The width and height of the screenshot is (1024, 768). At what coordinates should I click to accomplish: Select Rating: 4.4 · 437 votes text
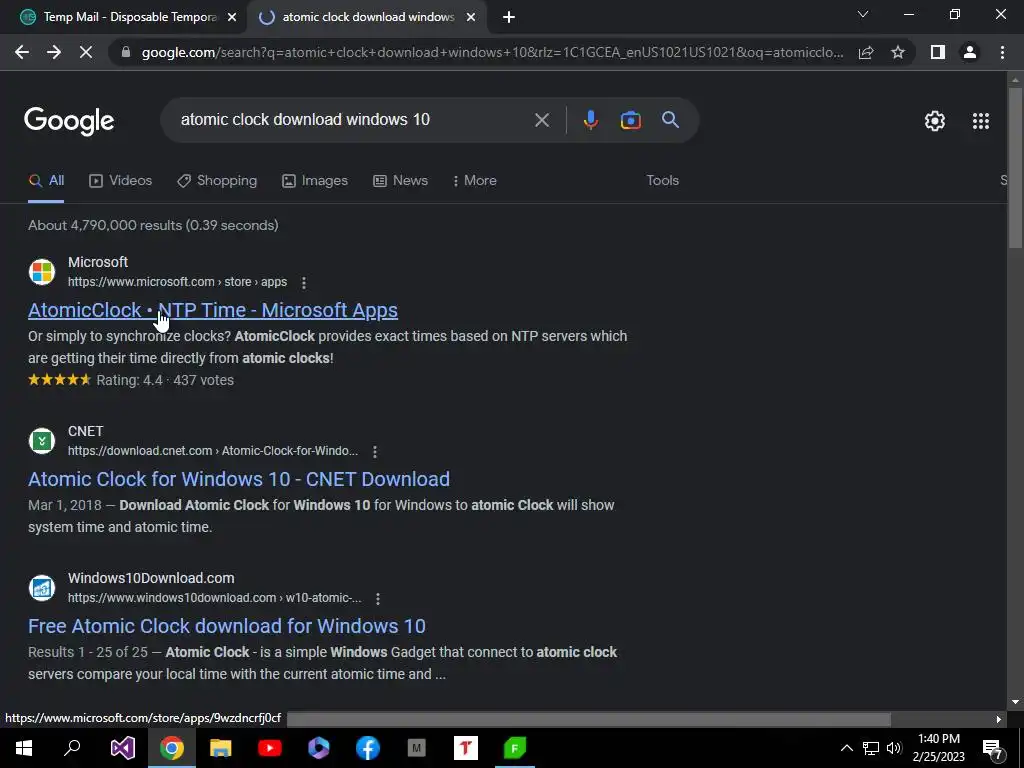165,380
